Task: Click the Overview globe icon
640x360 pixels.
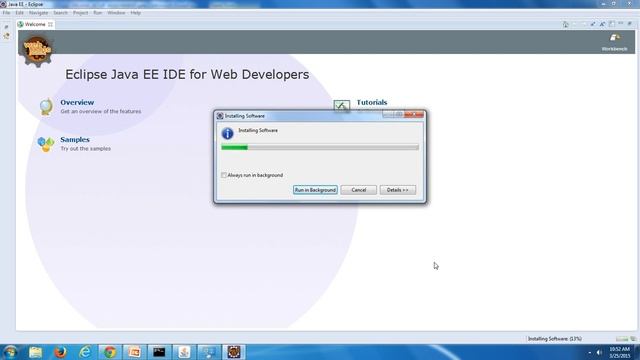Action: click(46, 107)
